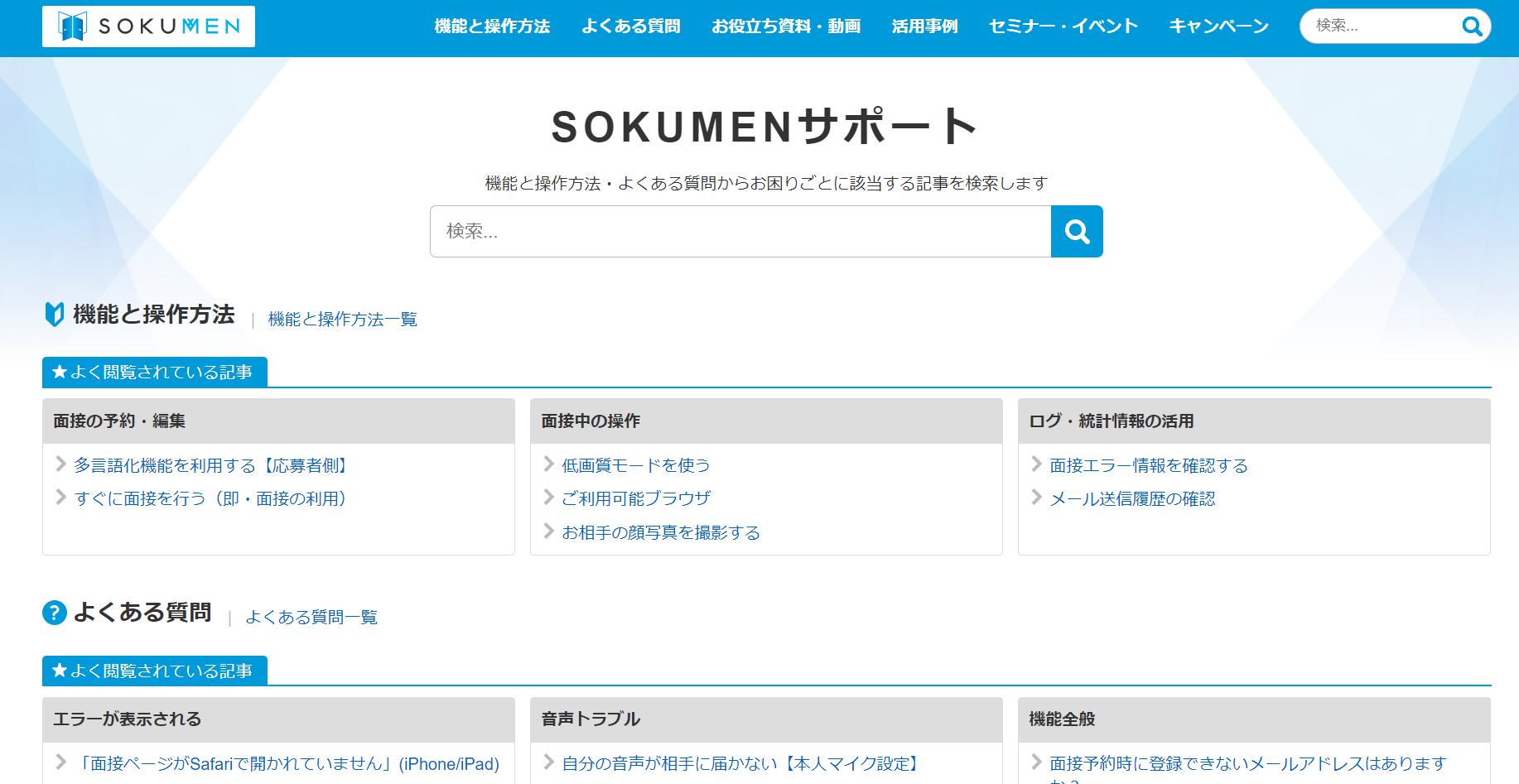
Task: Click the 面接中の操作 card header
Action: pos(766,421)
